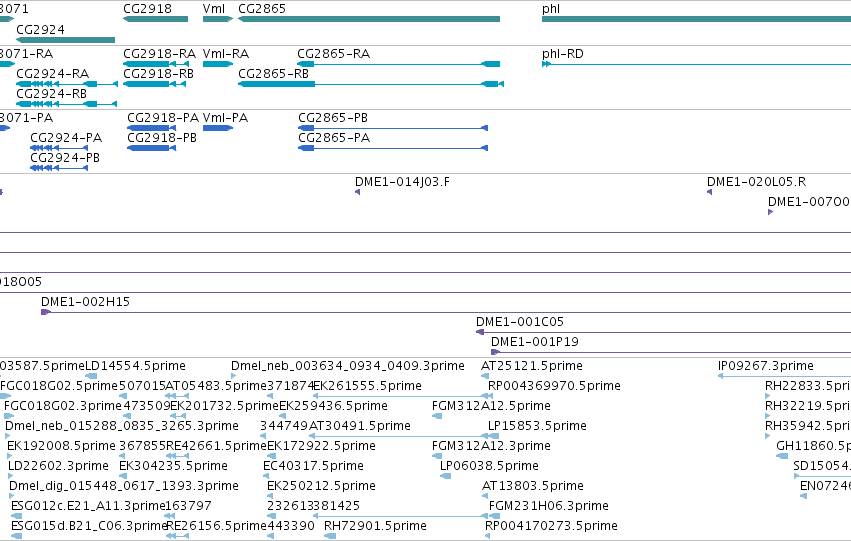Select CDS label CG2918-PA

(163, 118)
